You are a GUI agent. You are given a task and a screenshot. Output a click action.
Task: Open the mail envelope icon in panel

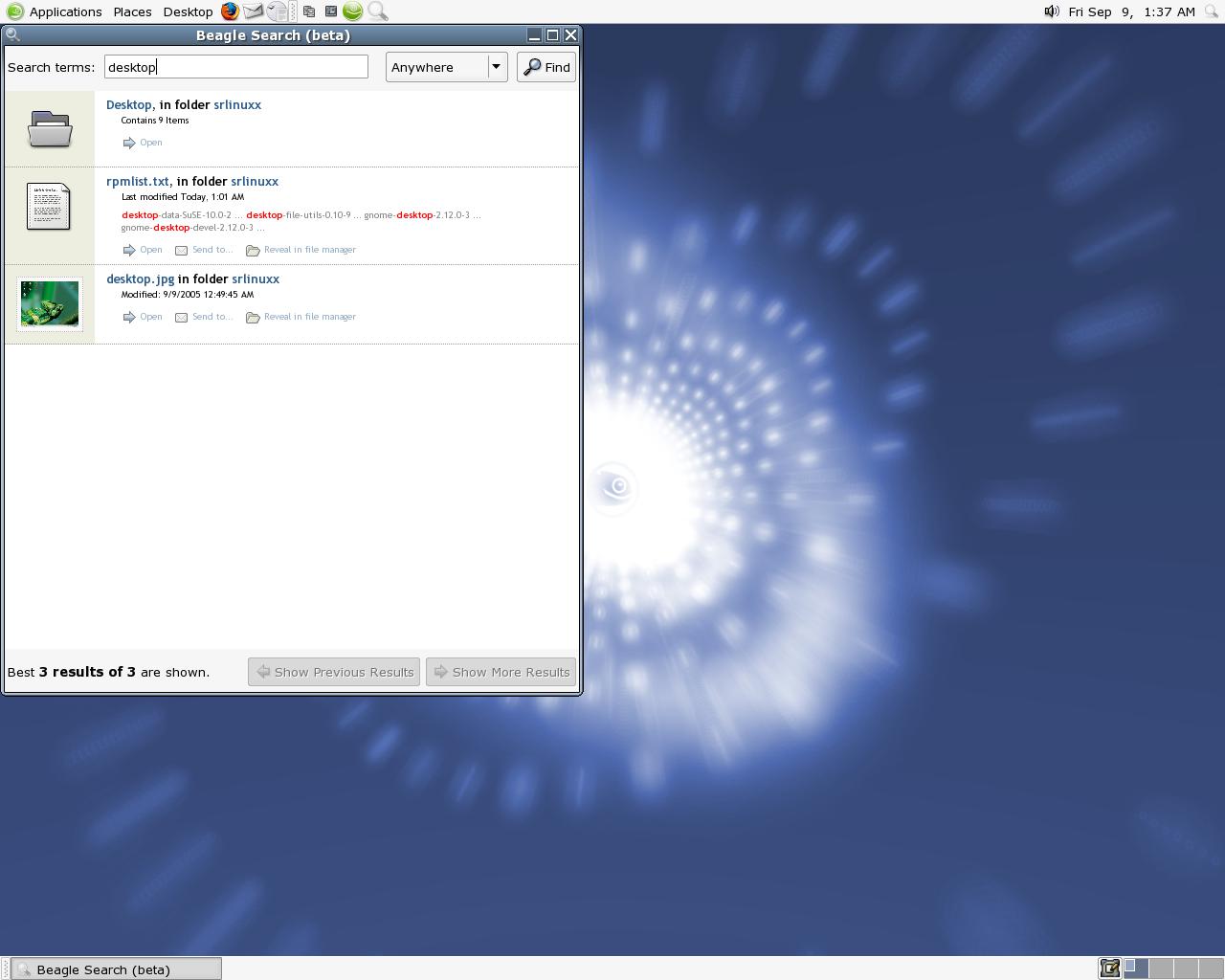(x=254, y=11)
